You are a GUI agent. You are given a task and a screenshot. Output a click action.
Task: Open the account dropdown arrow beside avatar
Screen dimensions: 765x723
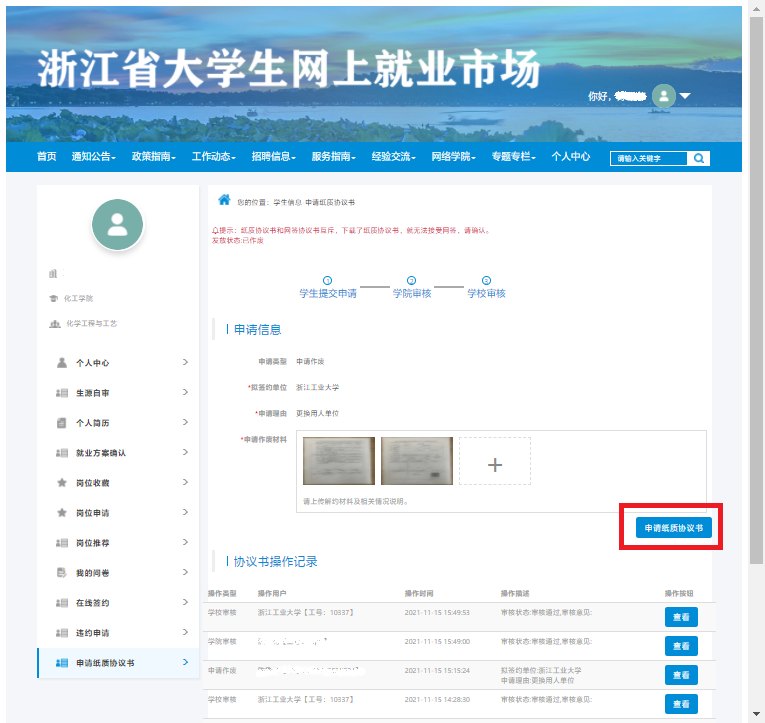(x=686, y=97)
